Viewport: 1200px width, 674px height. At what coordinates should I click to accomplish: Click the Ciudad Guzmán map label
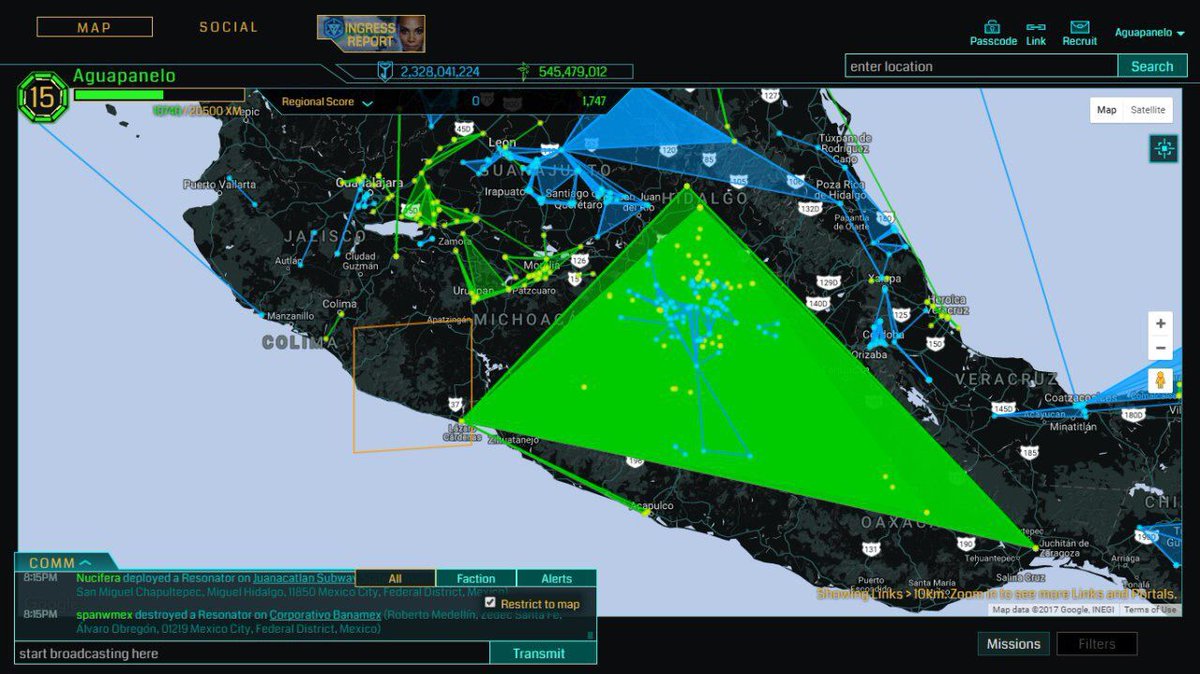pyautogui.click(x=360, y=261)
